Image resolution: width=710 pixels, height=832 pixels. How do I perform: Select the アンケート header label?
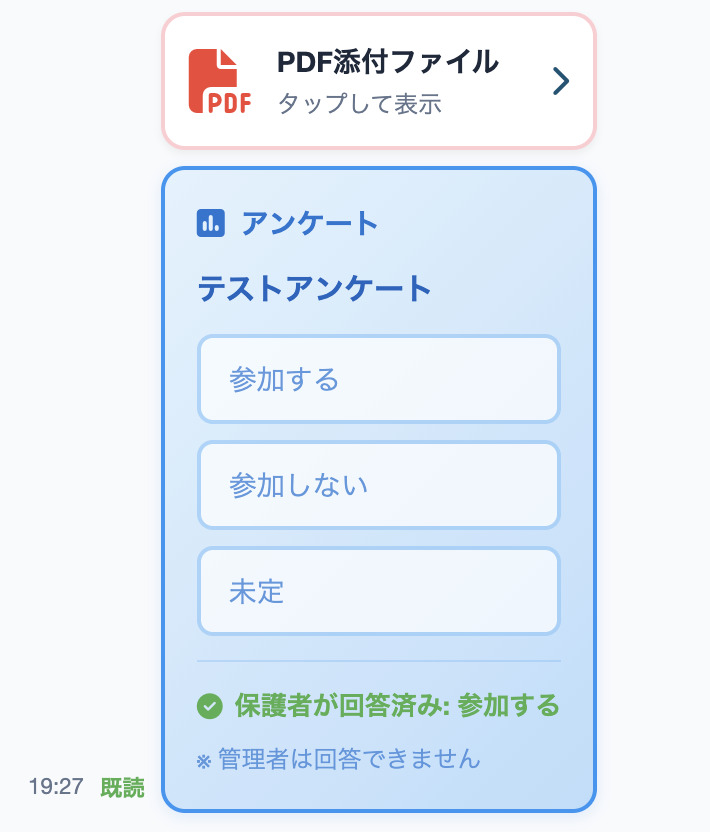[306, 224]
